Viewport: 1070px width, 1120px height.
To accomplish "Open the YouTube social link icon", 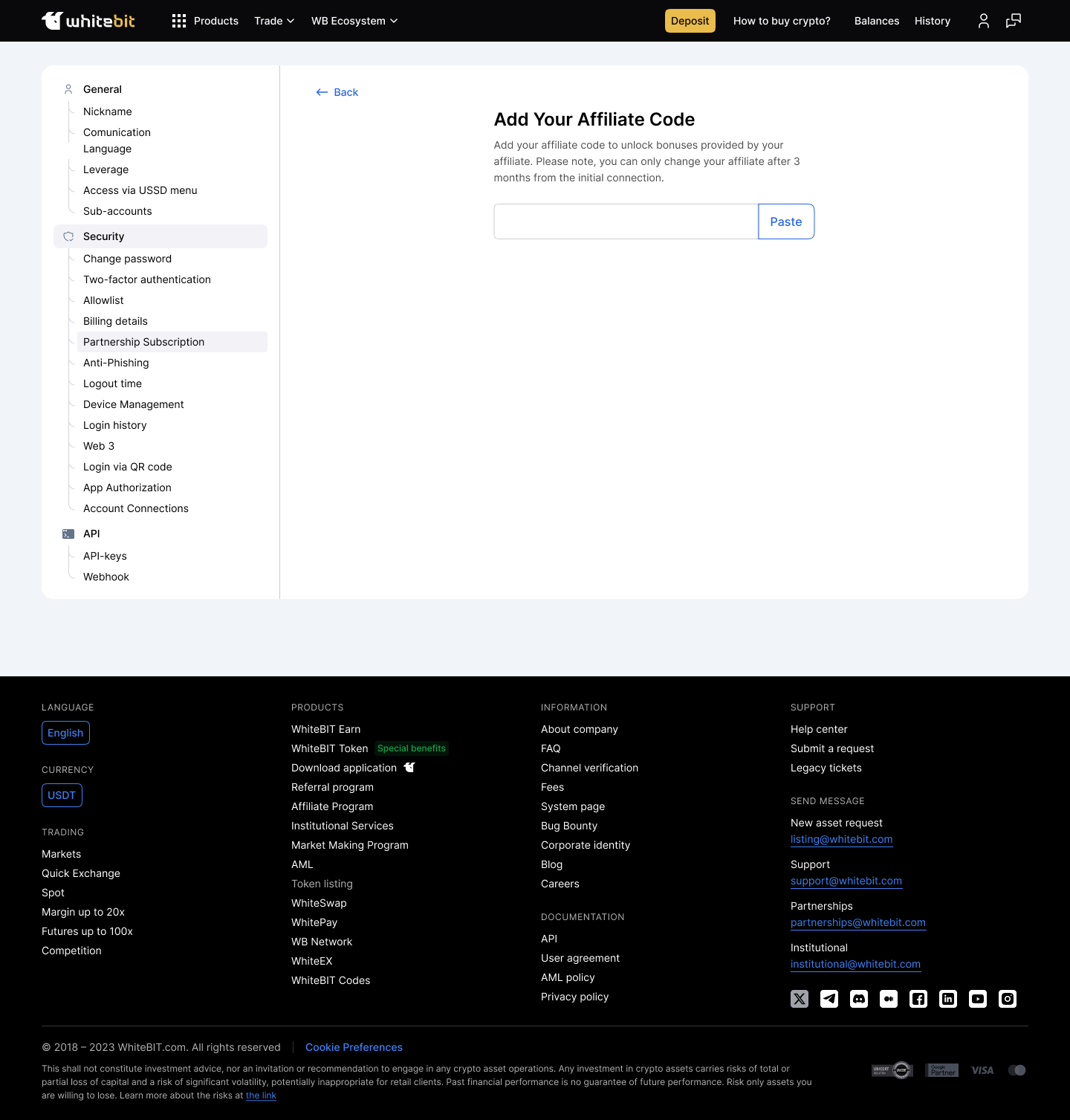I will 977,999.
